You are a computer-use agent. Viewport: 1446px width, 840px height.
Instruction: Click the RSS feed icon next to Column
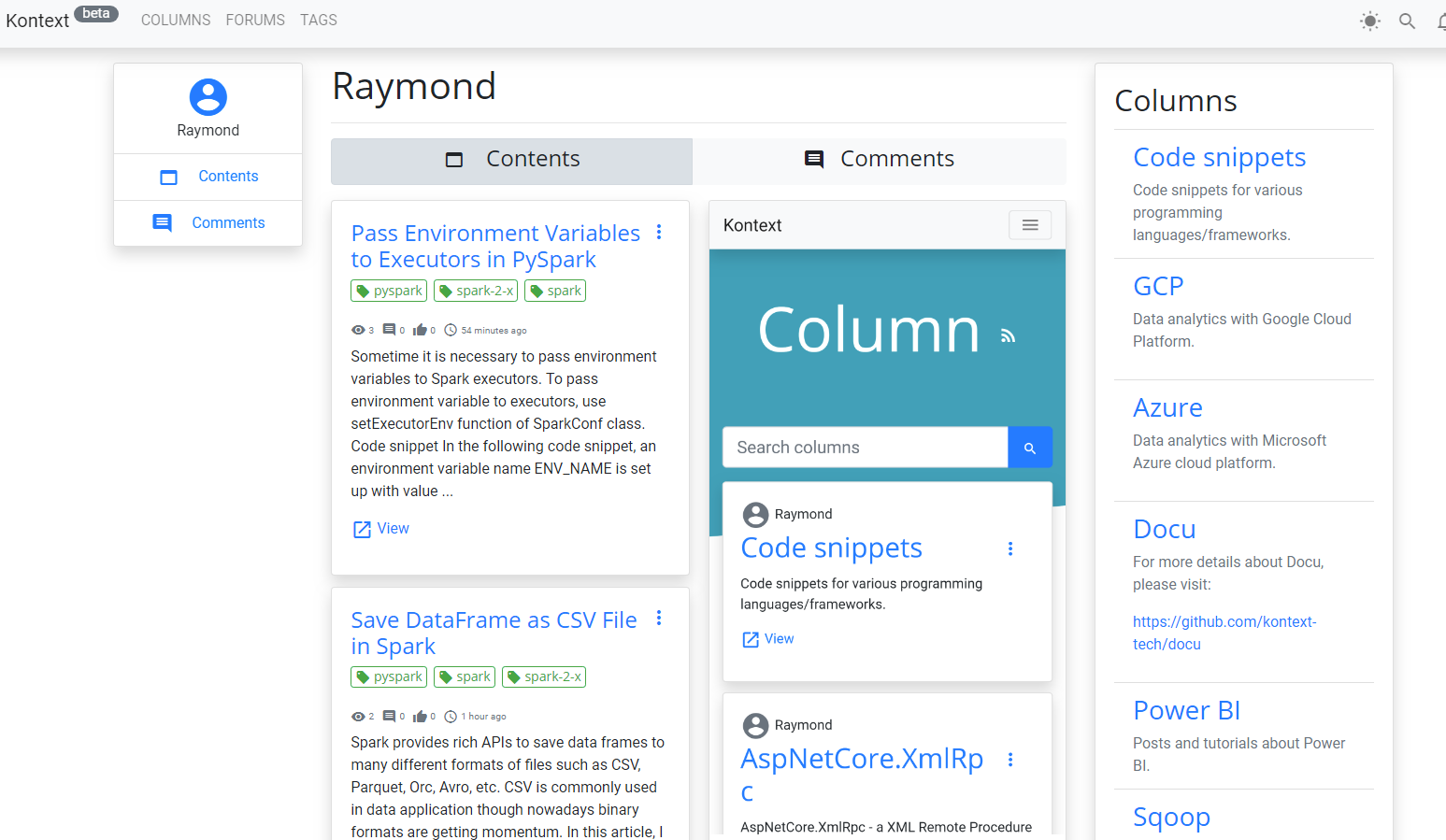point(1008,335)
